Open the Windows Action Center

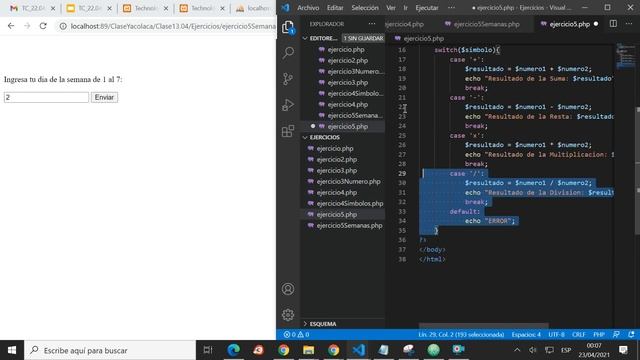[x=623, y=350]
